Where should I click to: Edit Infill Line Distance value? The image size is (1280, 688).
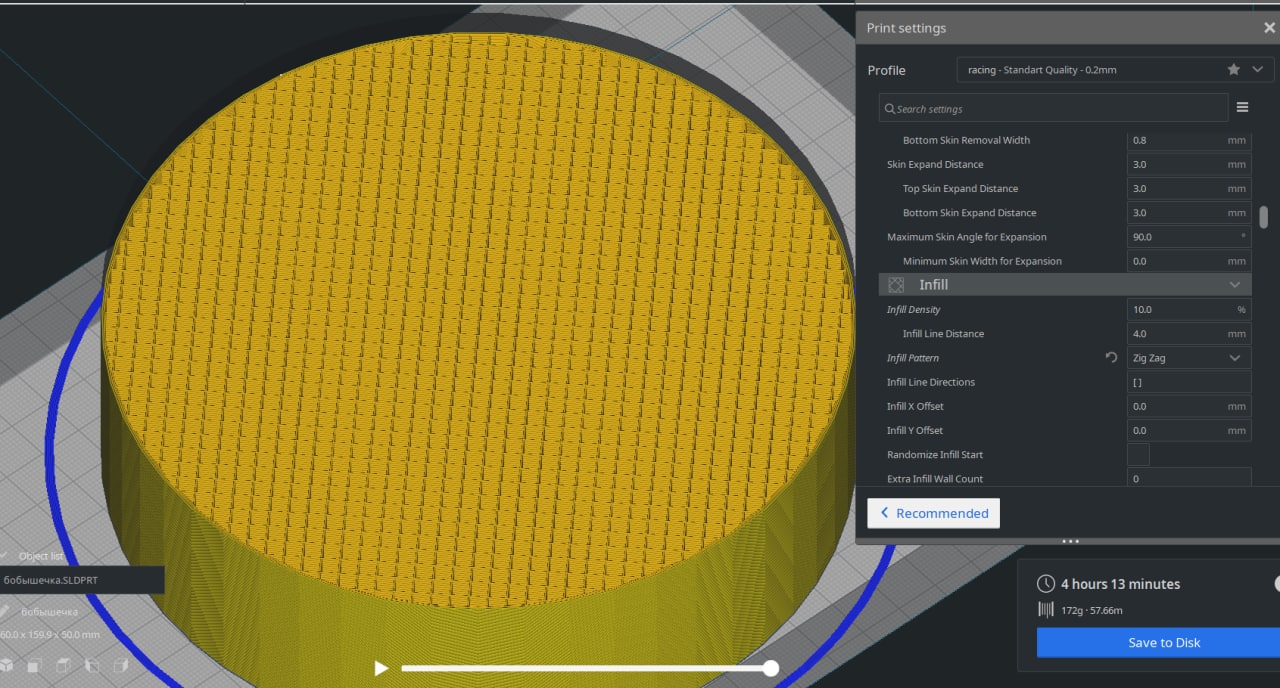(1188, 334)
